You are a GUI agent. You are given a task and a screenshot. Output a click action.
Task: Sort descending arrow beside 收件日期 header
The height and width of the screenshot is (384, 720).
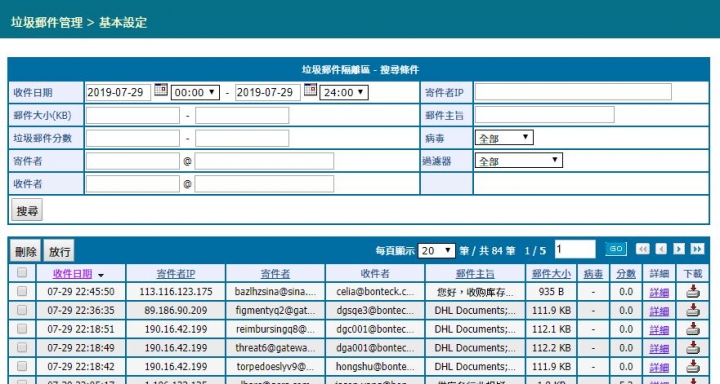point(101,275)
